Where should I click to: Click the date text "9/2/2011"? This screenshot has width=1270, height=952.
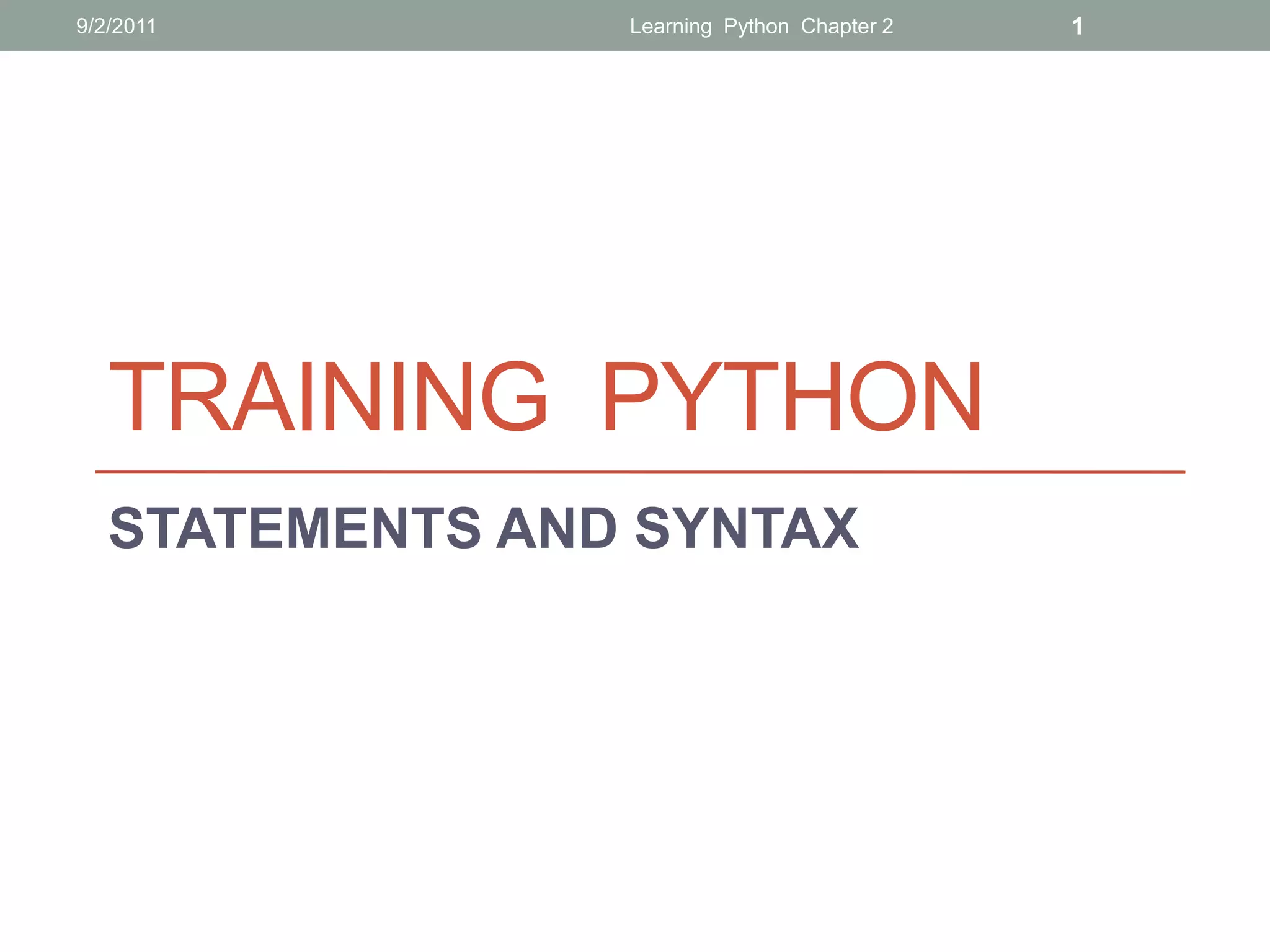(x=116, y=27)
